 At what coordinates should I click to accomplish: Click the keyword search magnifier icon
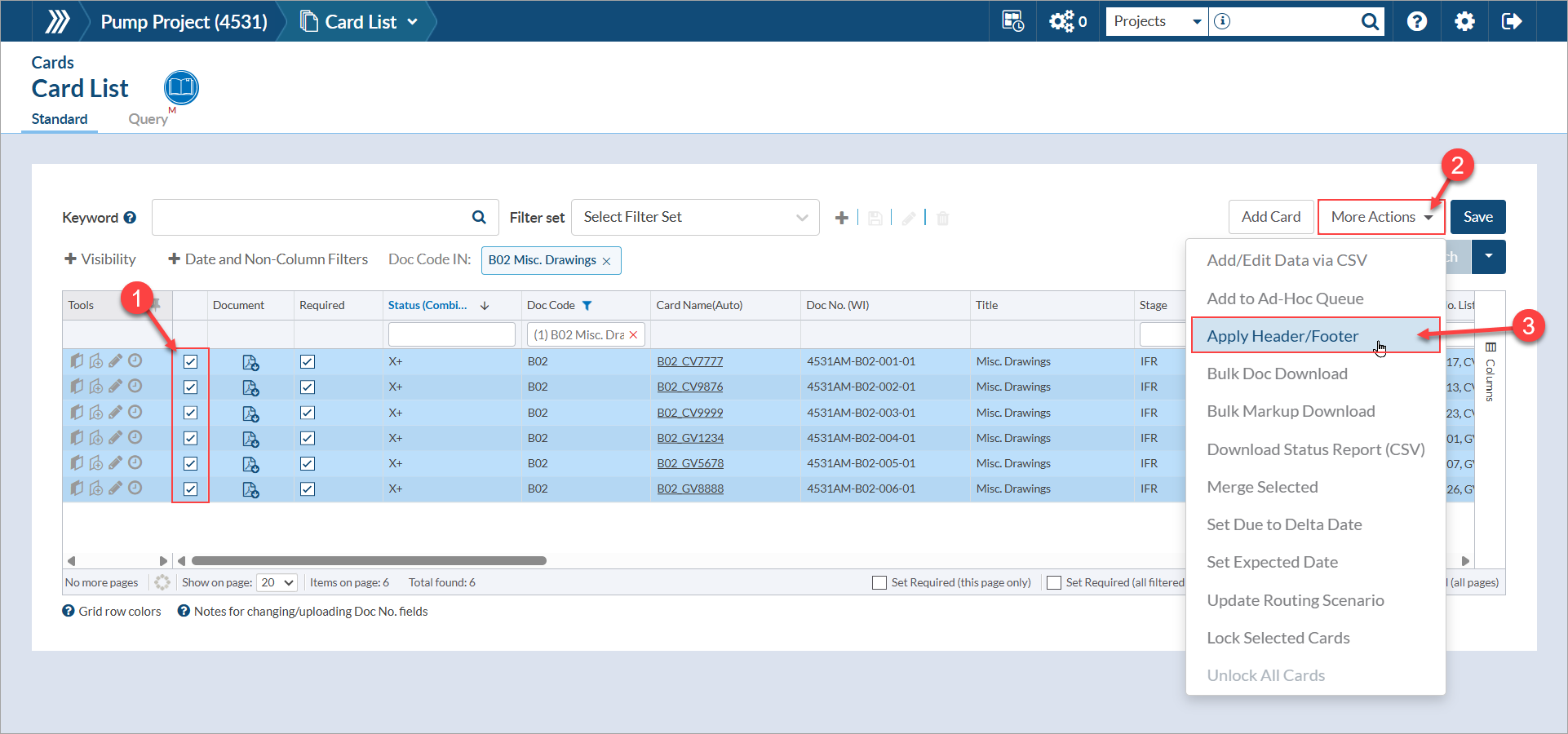pos(479,217)
